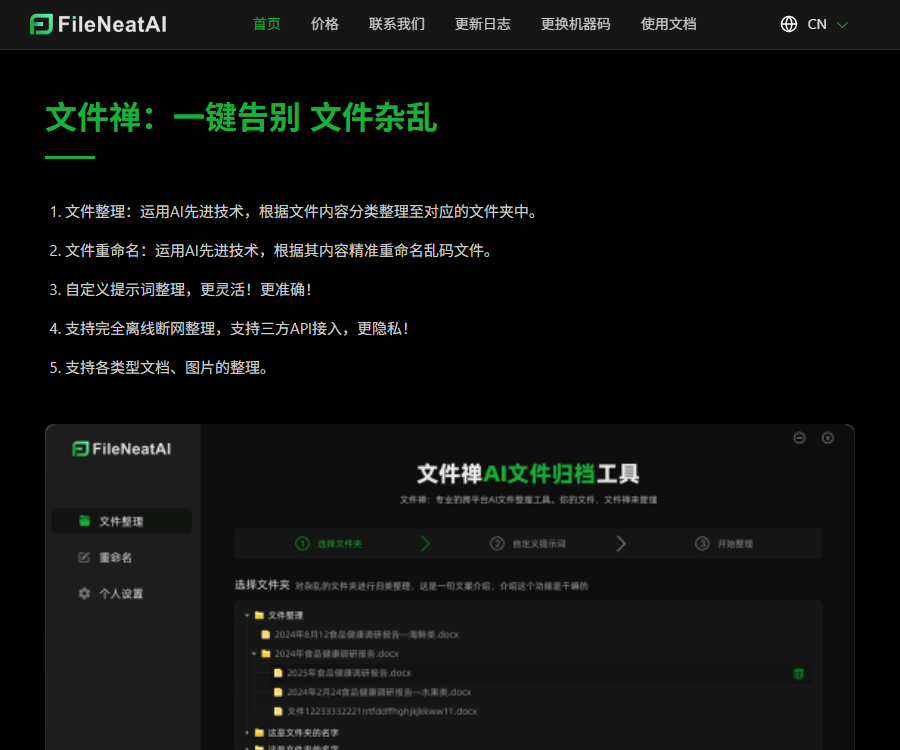Click the 文件禅 headline text
The width and height of the screenshot is (900, 750).
(241, 118)
